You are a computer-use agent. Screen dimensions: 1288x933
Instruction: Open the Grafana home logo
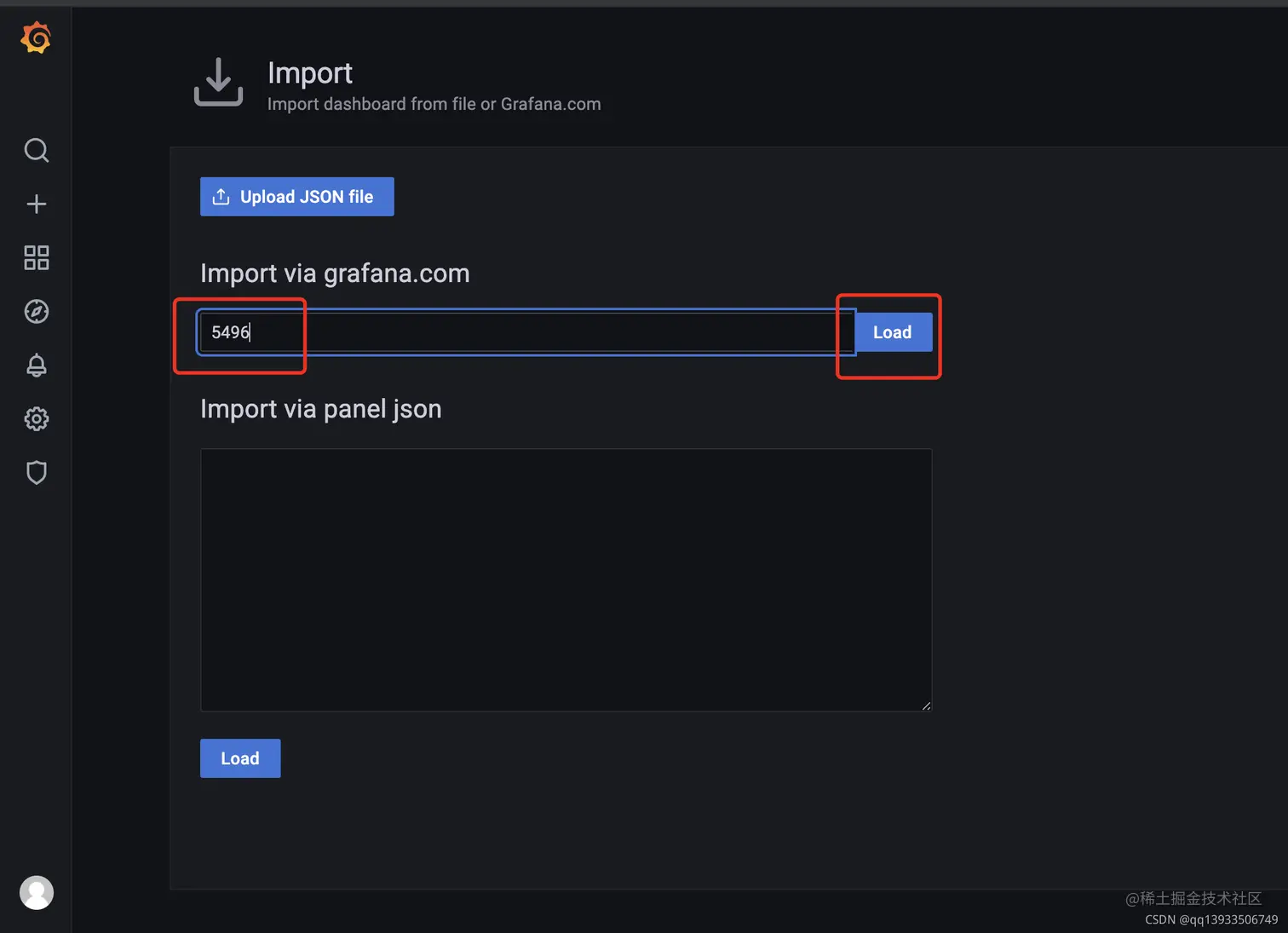36,38
